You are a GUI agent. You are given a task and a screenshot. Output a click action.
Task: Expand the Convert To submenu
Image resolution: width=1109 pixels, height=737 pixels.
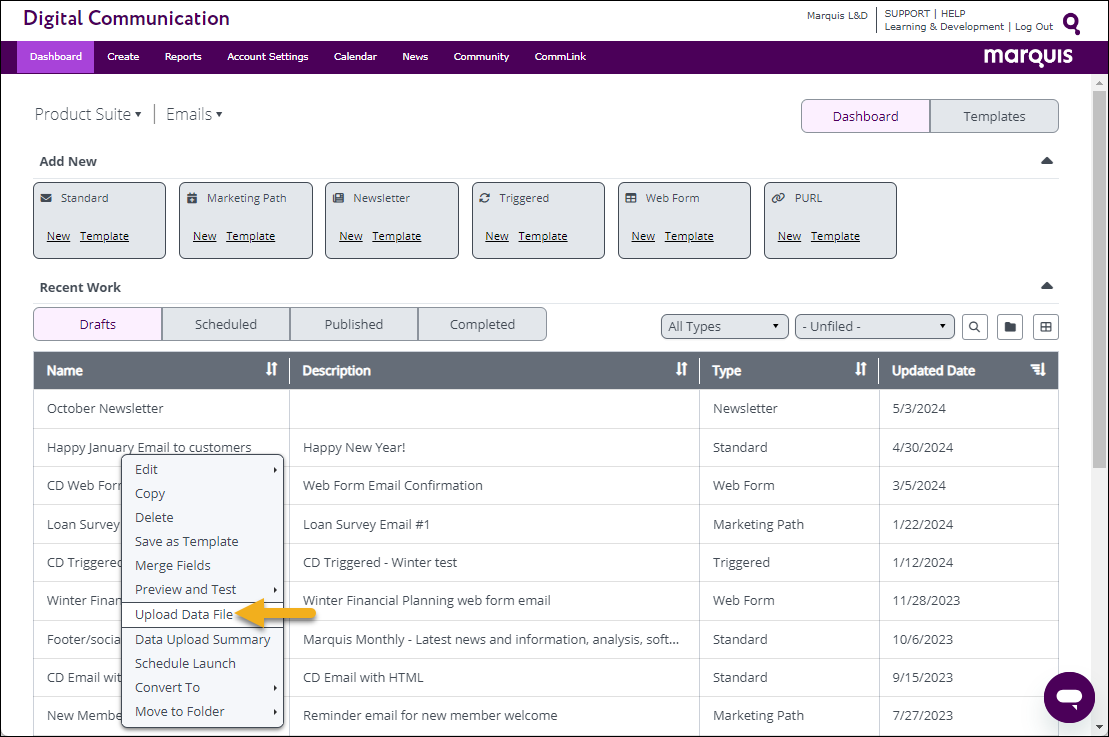click(203, 687)
